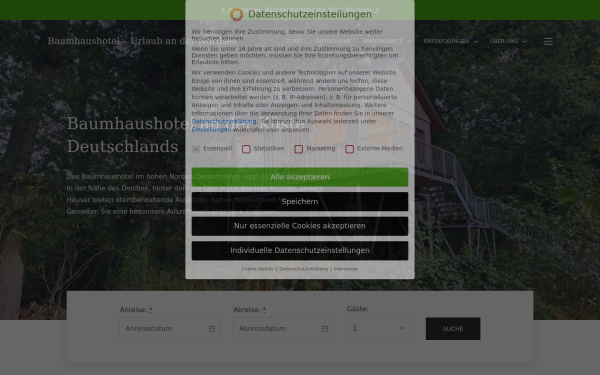This screenshot has height=375, width=600.
Task: Click the Datenschutzeinstellungen dialog heading
Action: [310, 14]
